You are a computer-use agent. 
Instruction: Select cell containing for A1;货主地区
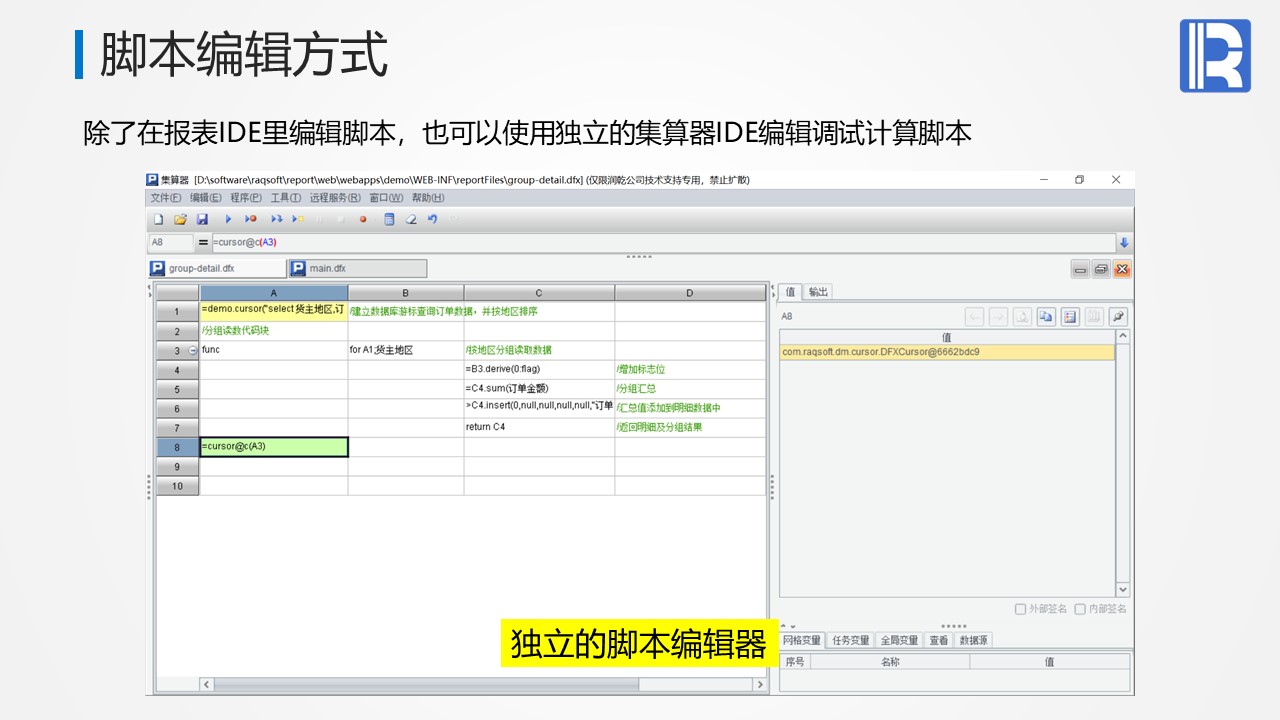406,350
